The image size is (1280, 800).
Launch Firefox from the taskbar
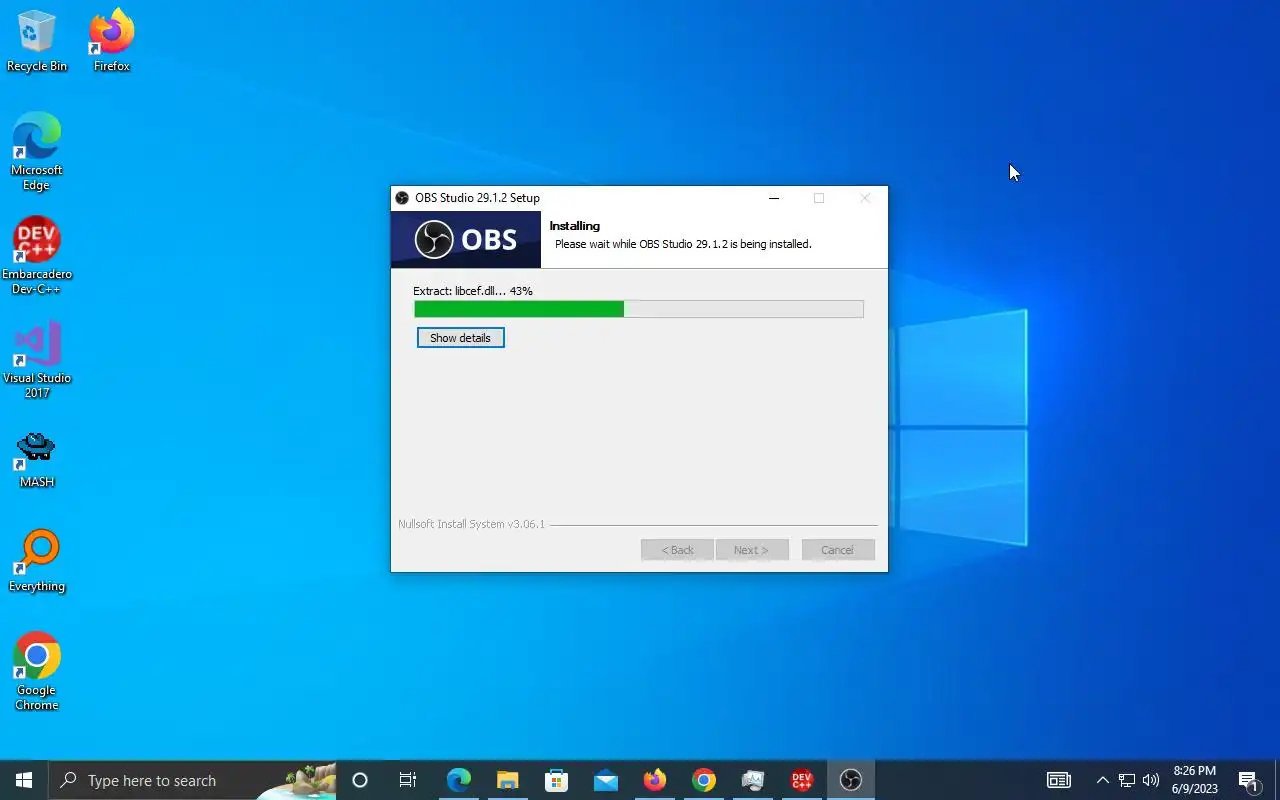[x=655, y=780]
